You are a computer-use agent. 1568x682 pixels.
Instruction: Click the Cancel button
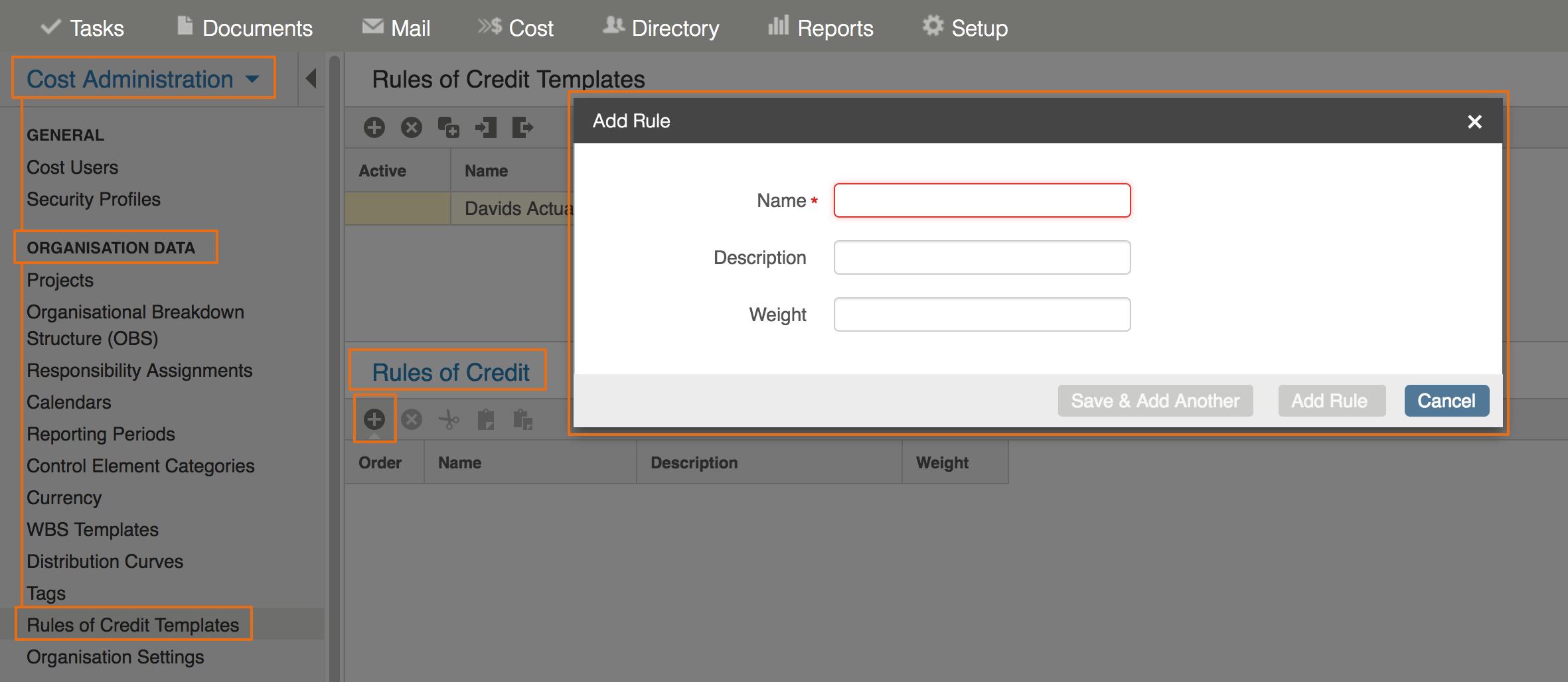coord(1447,401)
